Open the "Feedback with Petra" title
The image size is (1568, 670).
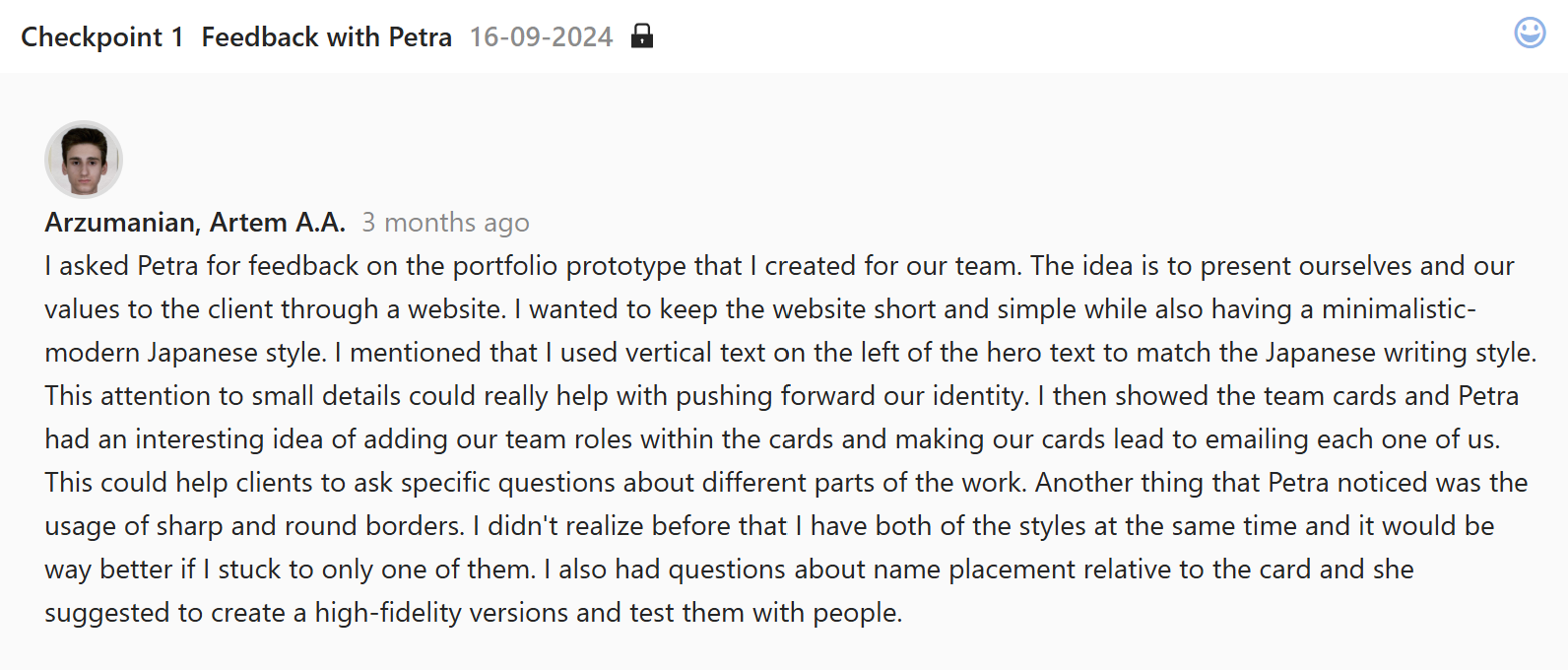pos(327,37)
